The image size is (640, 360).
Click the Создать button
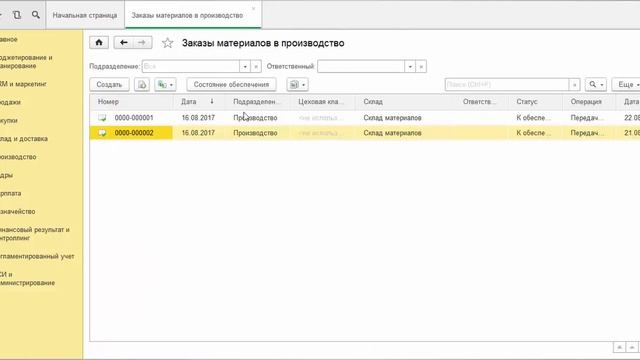pyautogui.click(x=109, y=84)
